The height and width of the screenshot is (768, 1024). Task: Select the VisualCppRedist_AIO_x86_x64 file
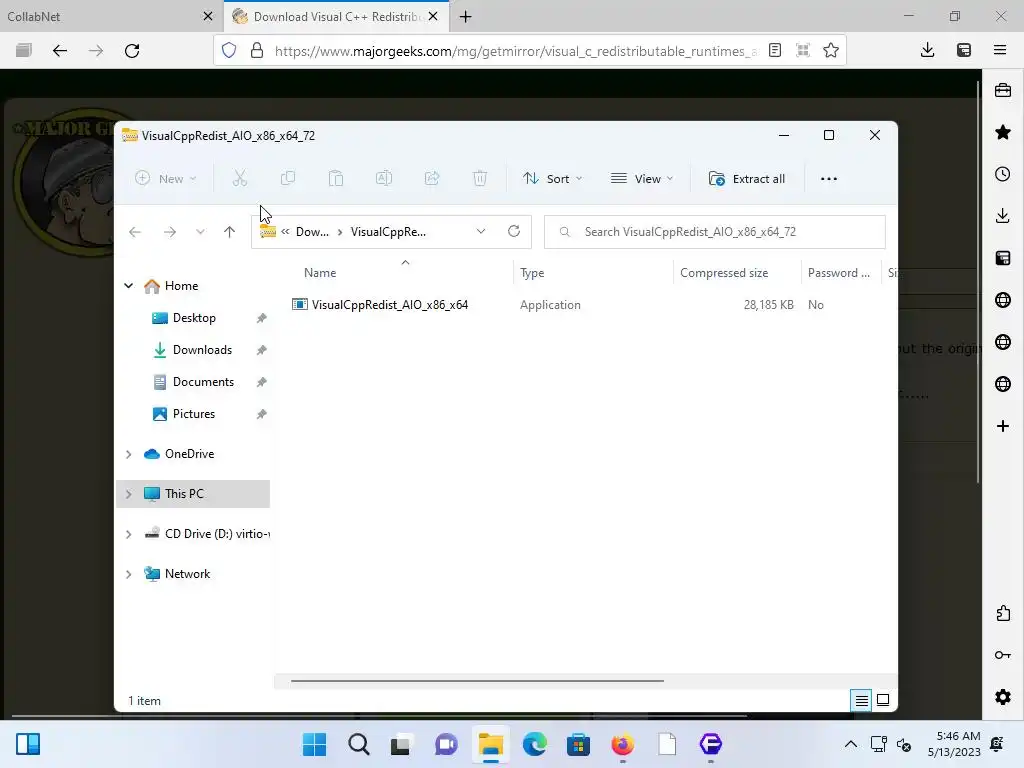[390, 305]
